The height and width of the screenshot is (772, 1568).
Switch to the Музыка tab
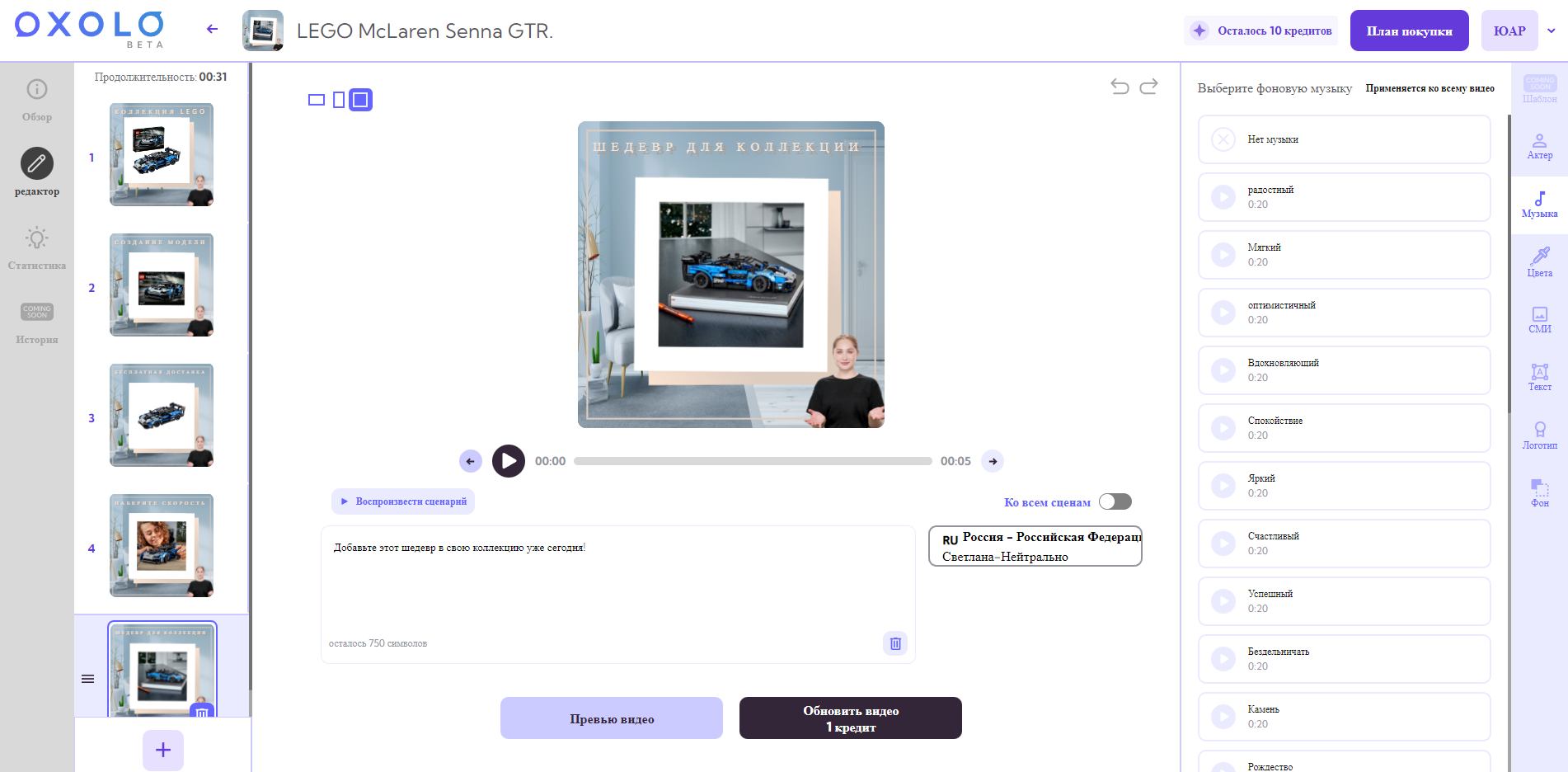[1539, 205]
